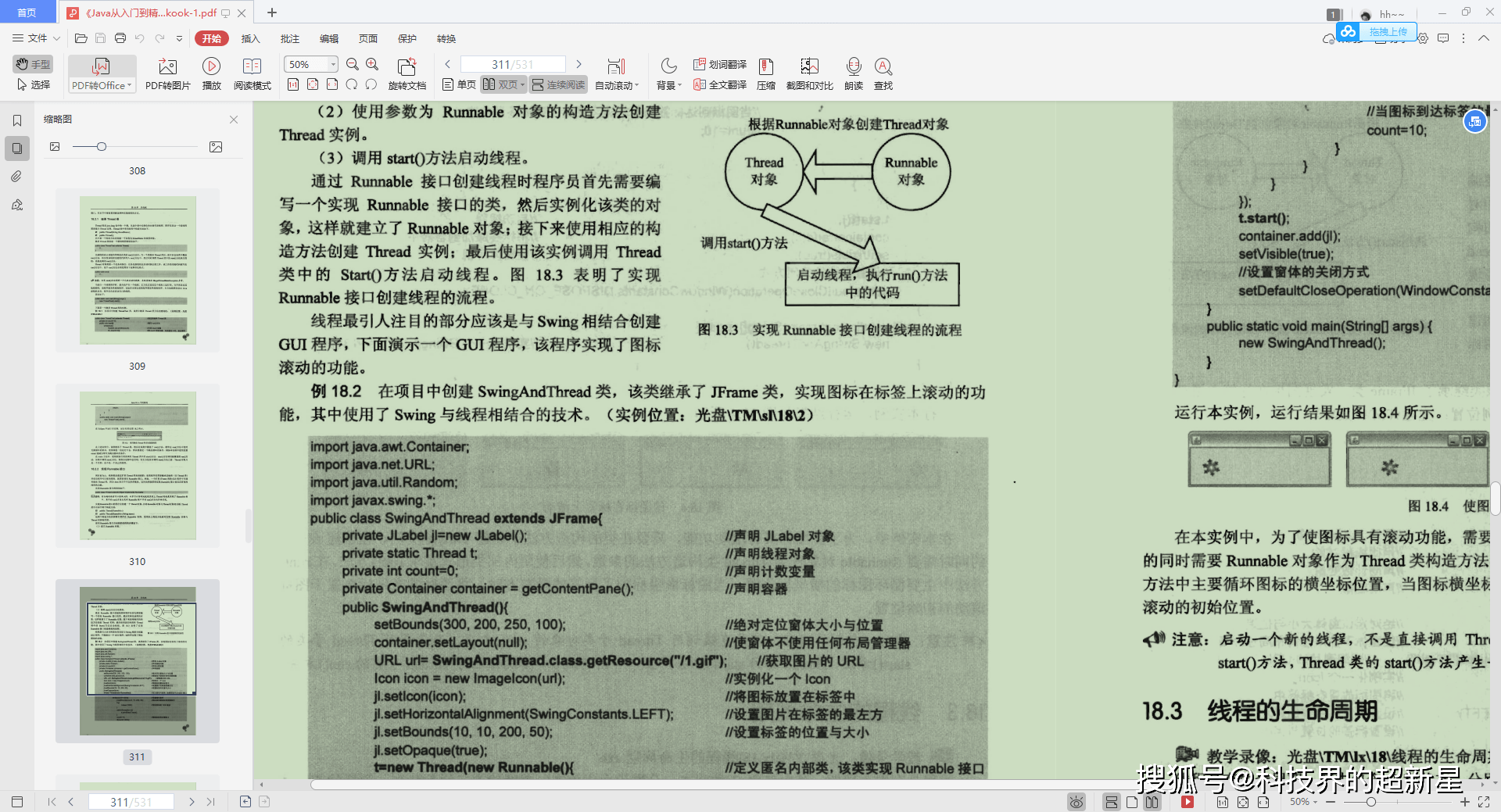Image resolution: width=1501 pixels, height=812 pixels.
Task: Expand the arrow next to 文件
Action: click(x=56, y=38)
